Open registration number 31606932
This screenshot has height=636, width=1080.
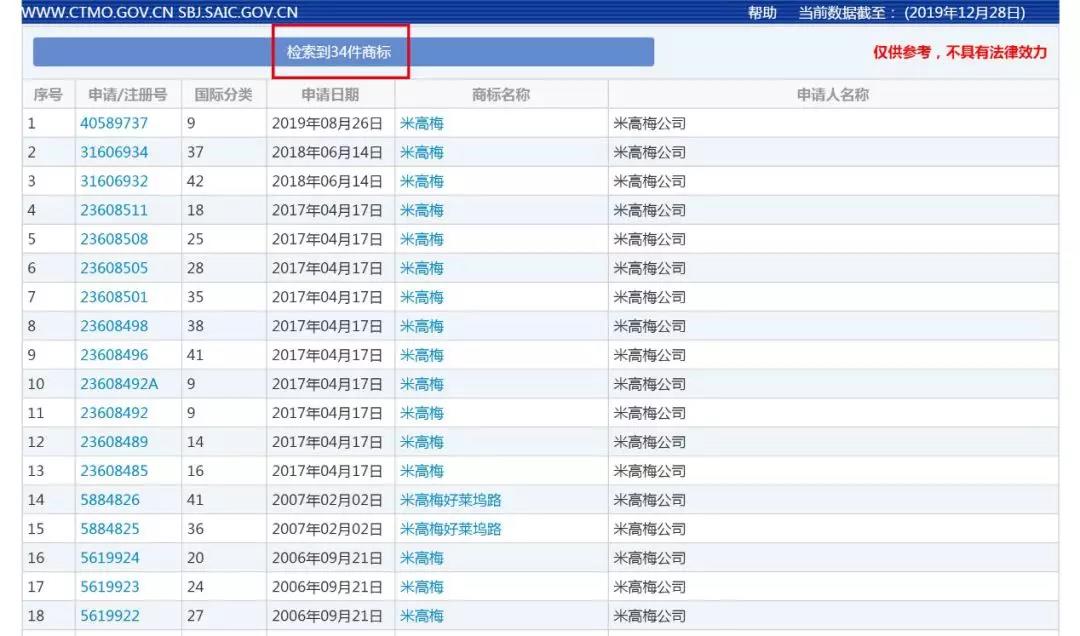(114, 181)
